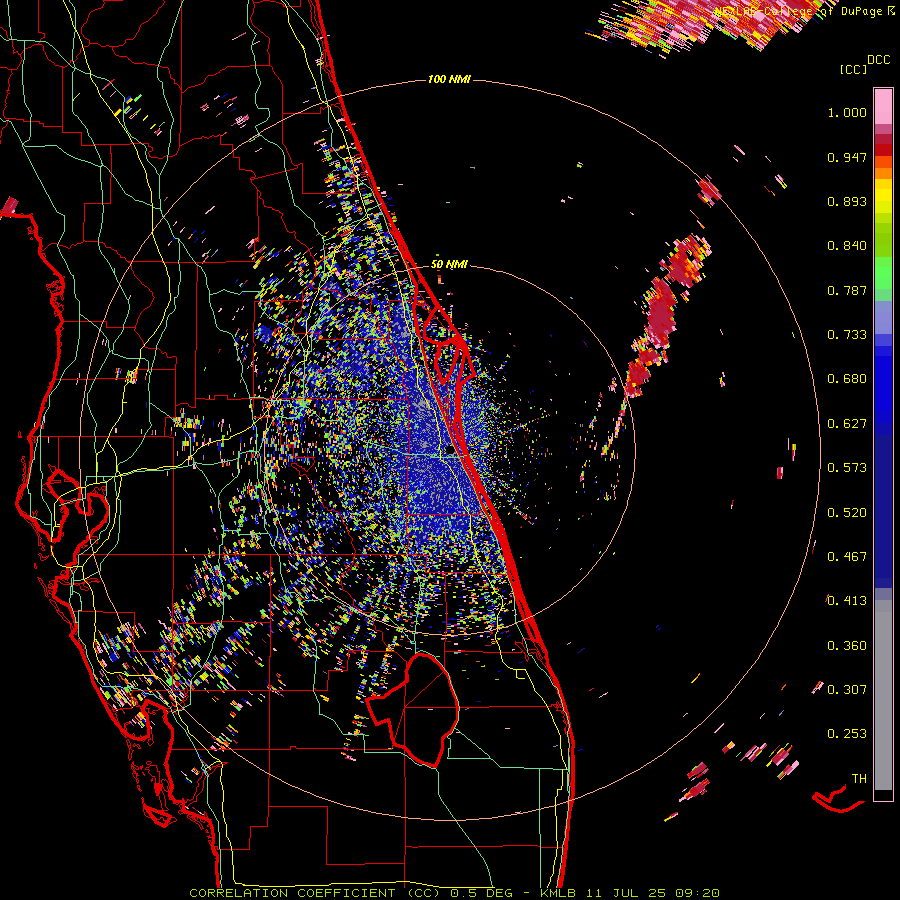Click the 0.947 value on the color scale
This screenshot has height=900, width=900.
tap(847, 157)
